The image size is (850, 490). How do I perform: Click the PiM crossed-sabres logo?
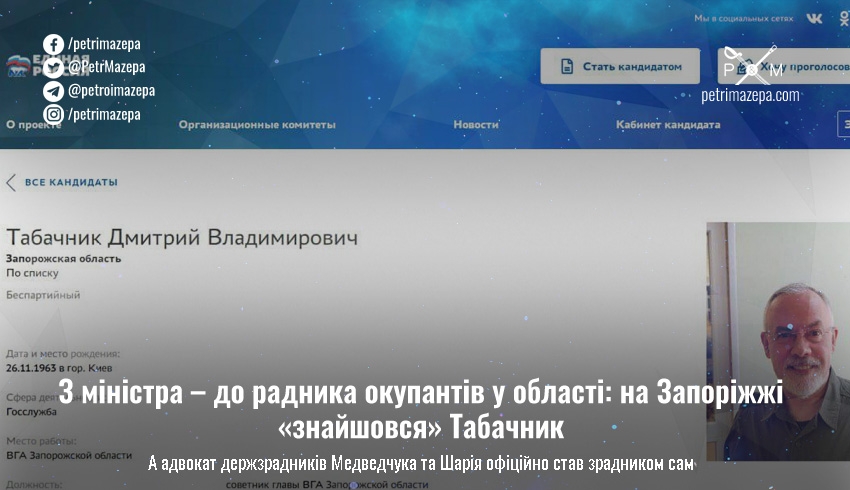coord(750,64)
